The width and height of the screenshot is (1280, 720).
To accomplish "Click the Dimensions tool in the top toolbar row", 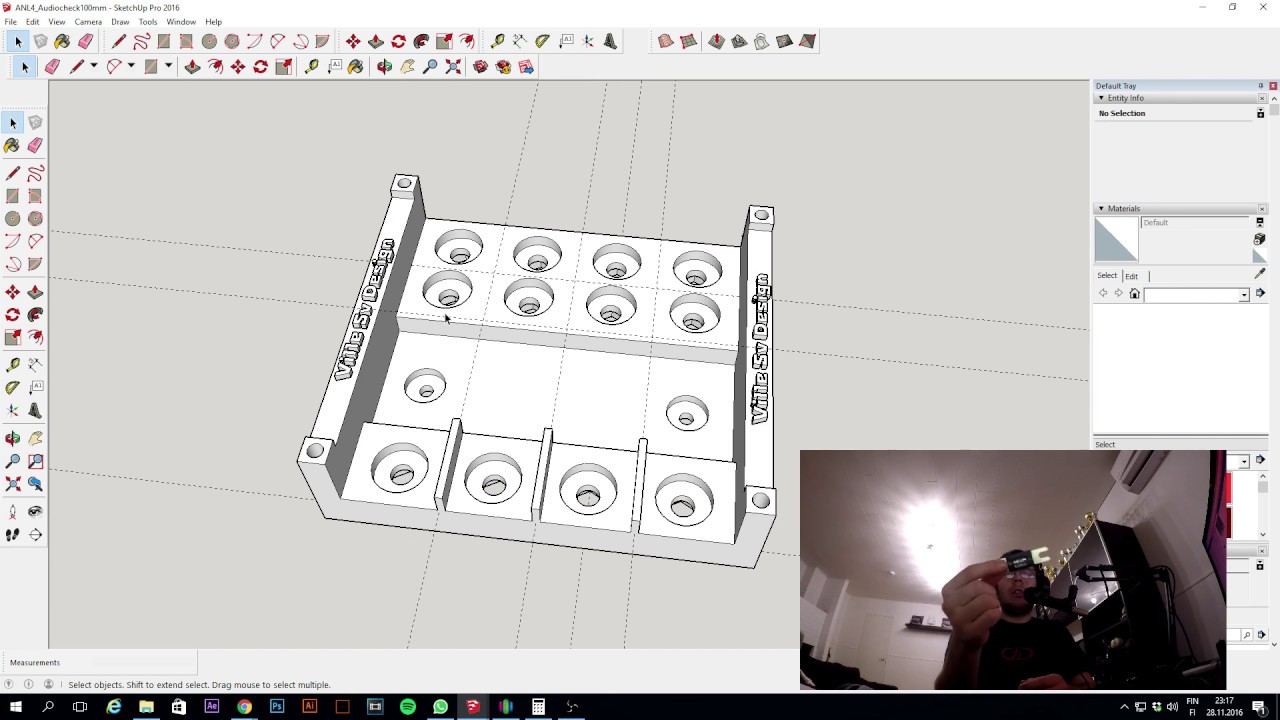I will [x=519, y=41].
